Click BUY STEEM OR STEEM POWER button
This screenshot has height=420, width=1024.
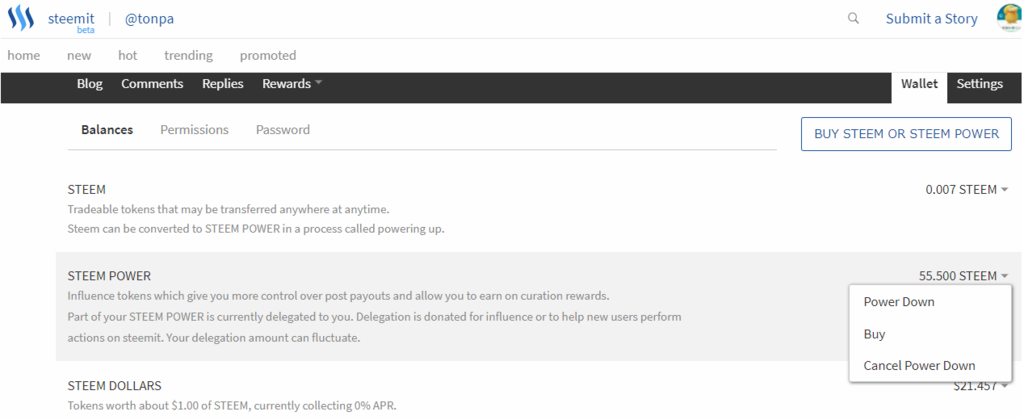click(906, 134)
